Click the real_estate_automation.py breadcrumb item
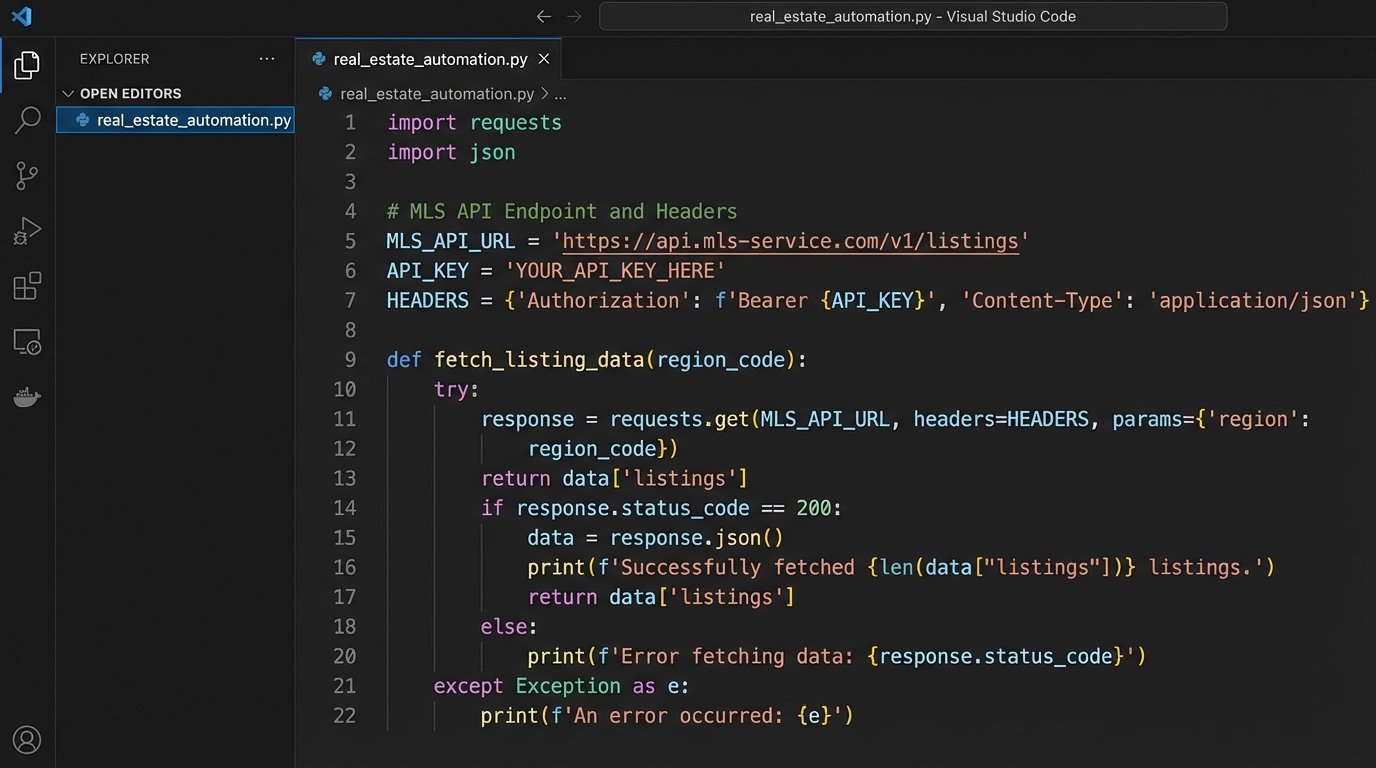This screenshot has height=768, width=1376. (437, 94)
